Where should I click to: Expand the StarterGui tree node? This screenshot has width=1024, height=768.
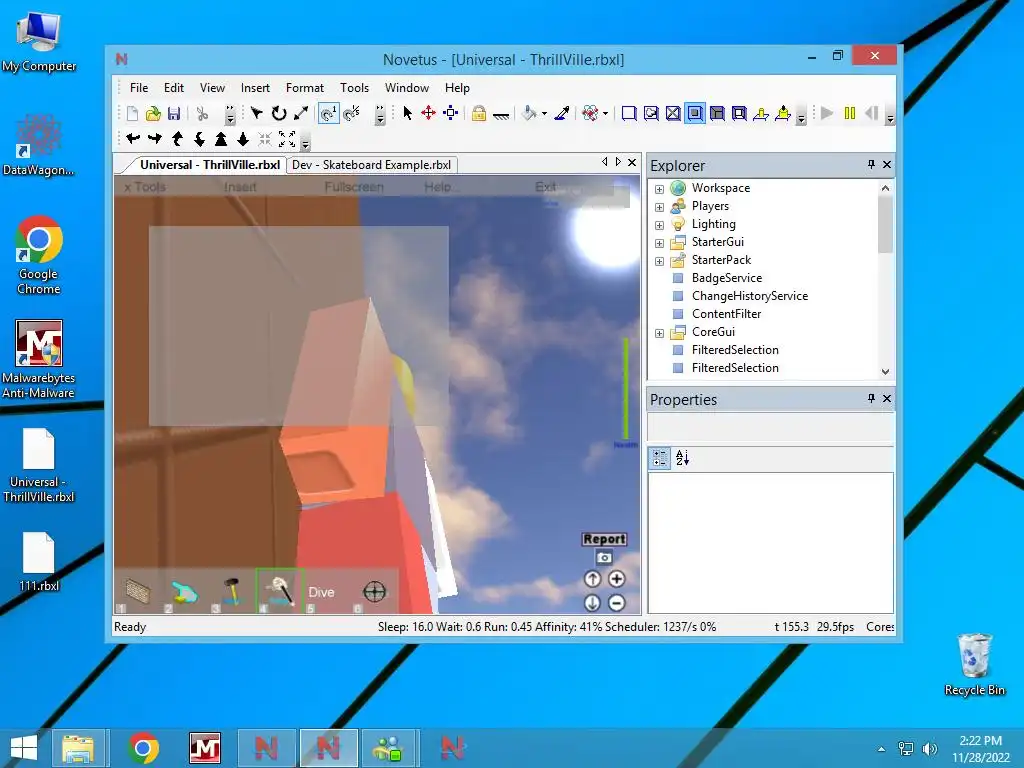(659, 243)
